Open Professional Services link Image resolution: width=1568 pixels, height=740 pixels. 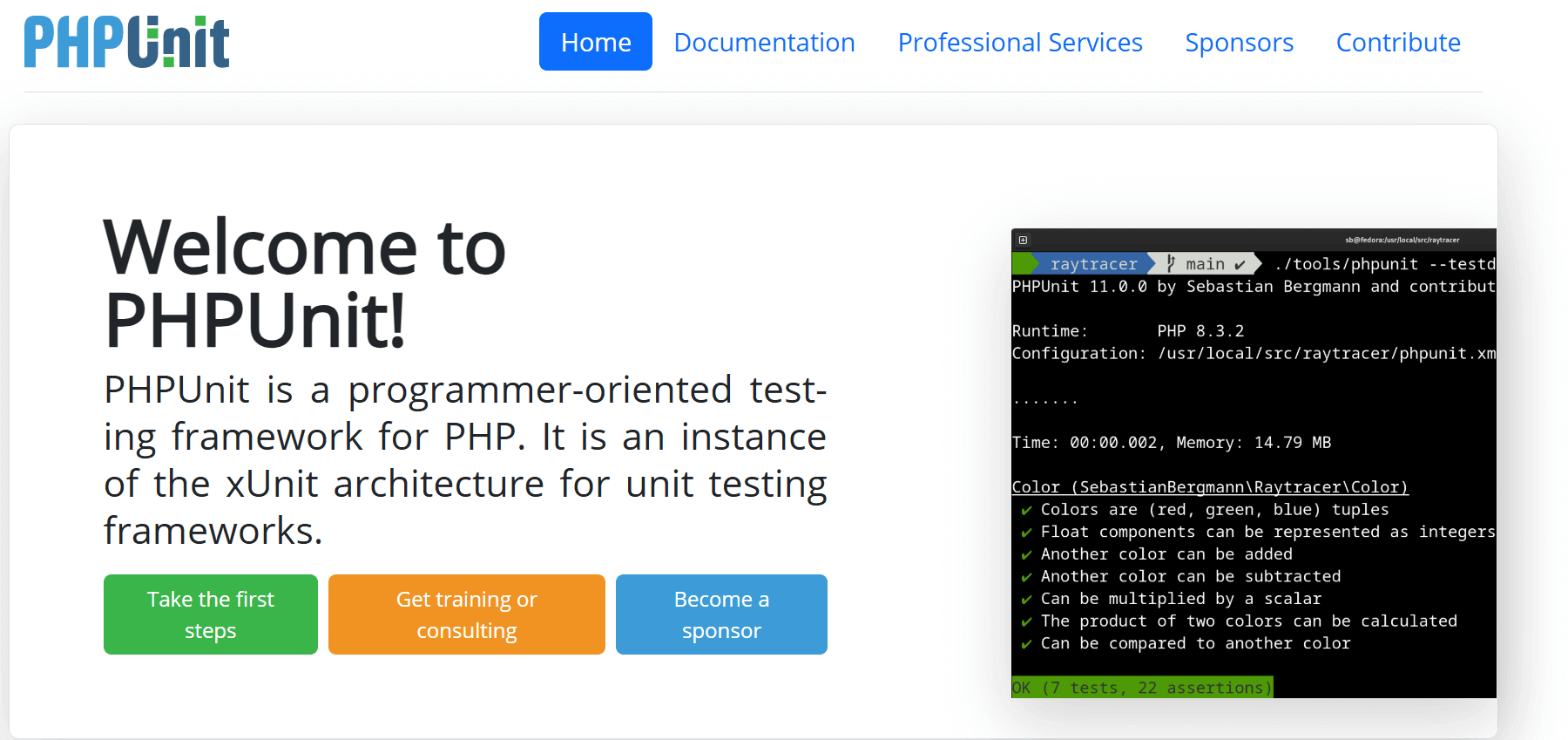(x=1020, y=42)
